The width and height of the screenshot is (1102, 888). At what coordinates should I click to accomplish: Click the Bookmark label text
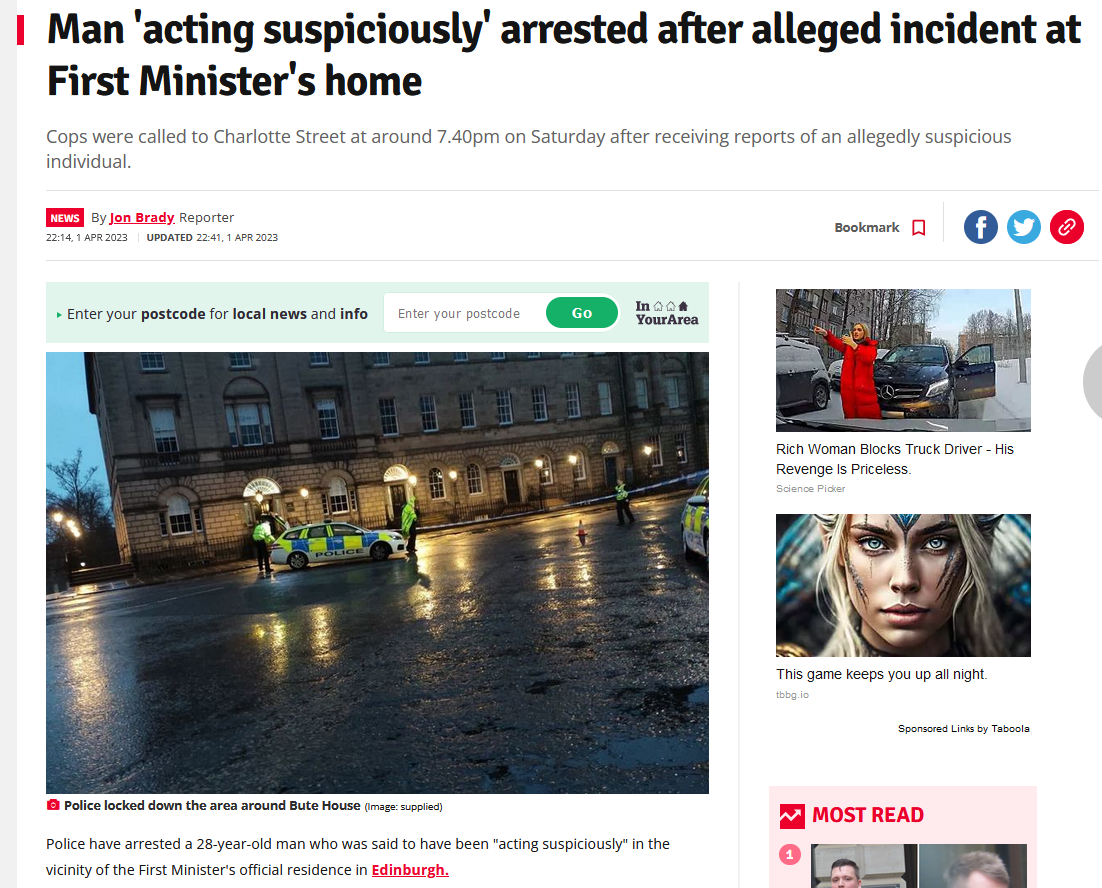tap(867, 228)
